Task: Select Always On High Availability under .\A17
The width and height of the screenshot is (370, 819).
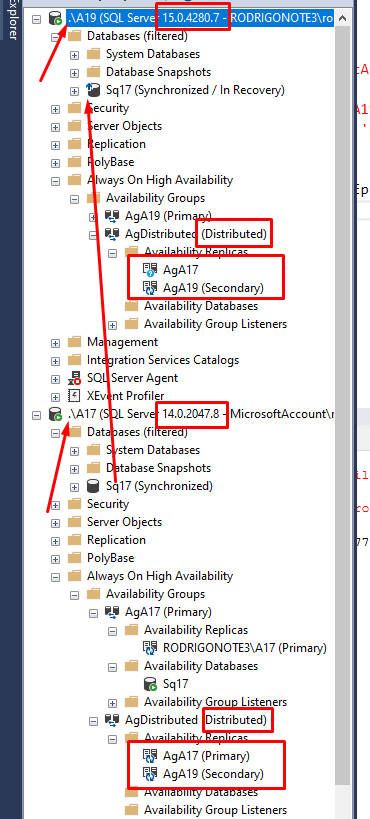Action: pos(160,576)
